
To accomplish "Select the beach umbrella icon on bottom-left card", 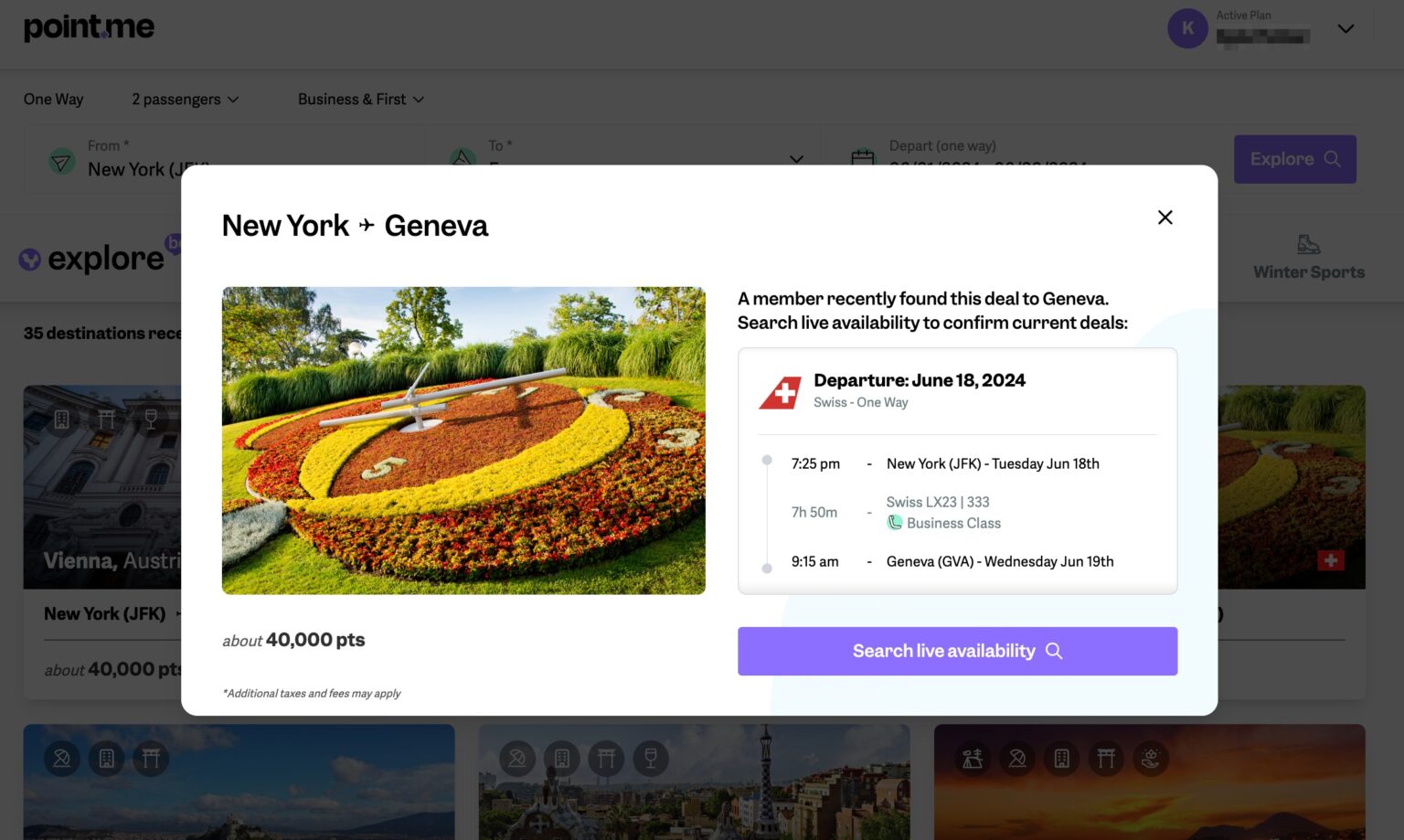I will pos(62,759).
